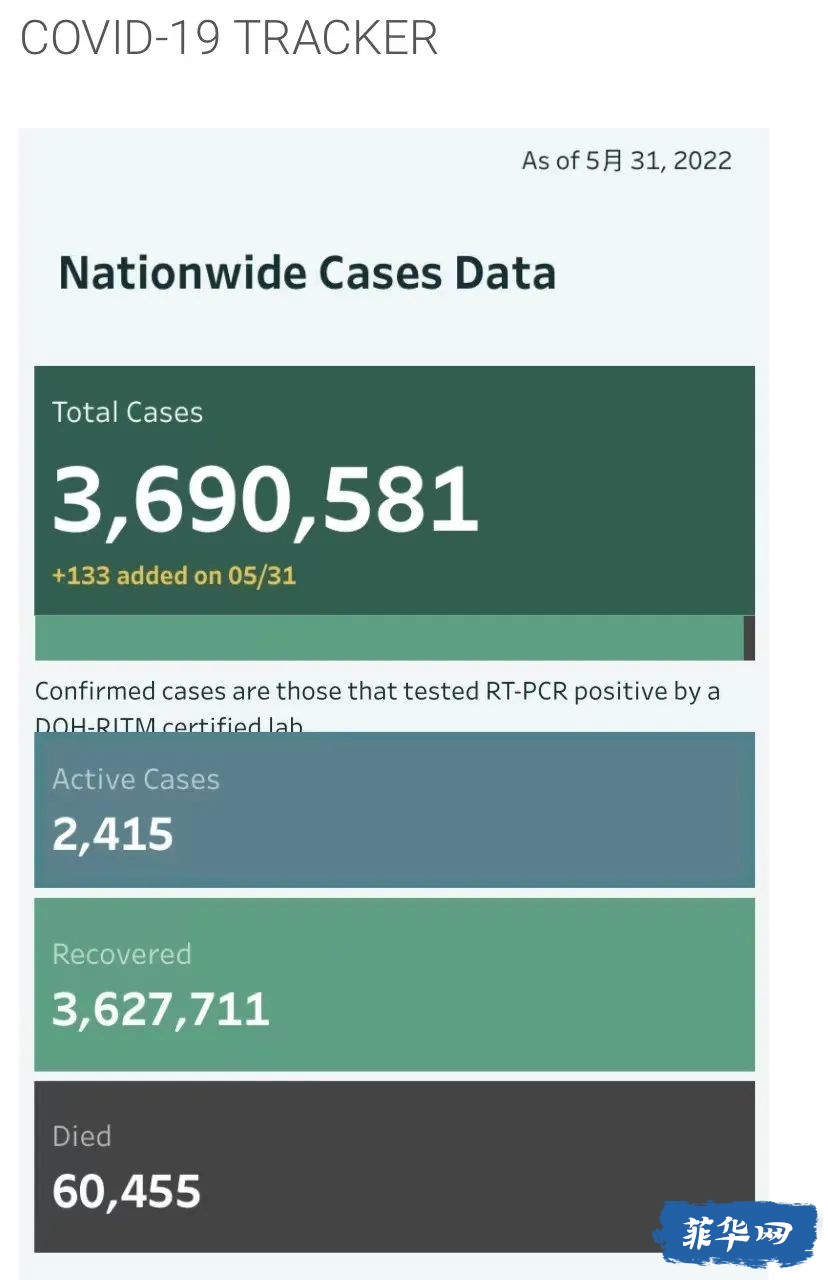The height and width of the screenshot is (1280, 828).
Task: Click the 菲华网 watermark logo
Action: 736,1233
